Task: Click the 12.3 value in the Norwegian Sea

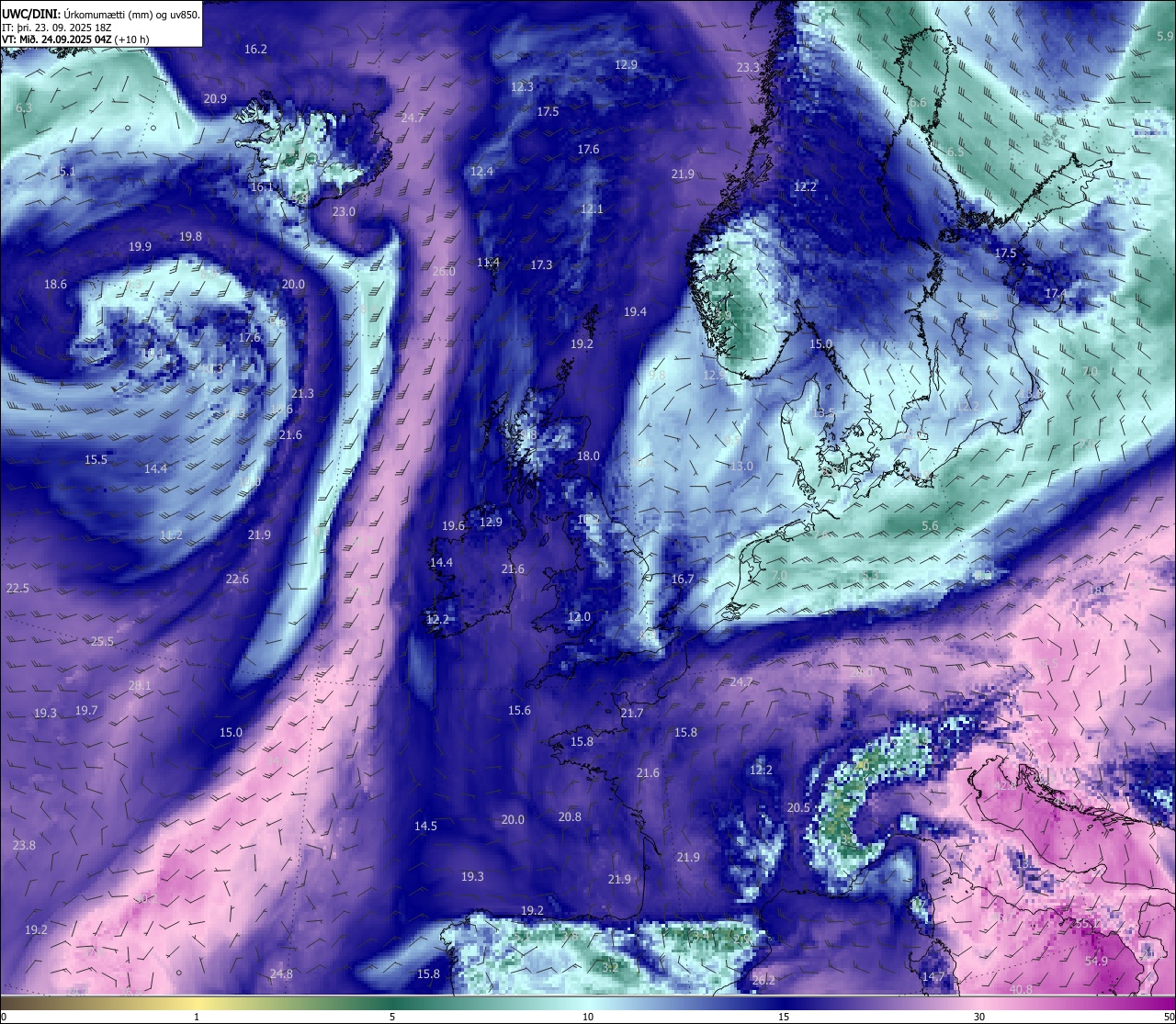Action: coord(522,86)
